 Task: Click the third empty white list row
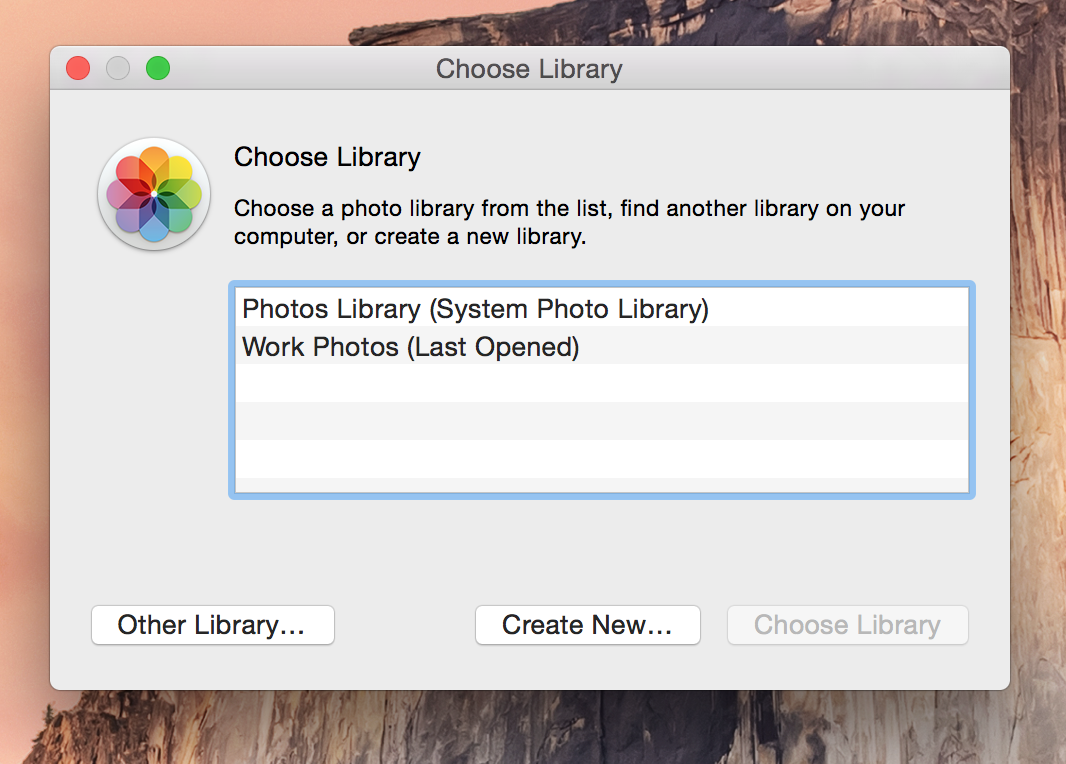[602, 459]
